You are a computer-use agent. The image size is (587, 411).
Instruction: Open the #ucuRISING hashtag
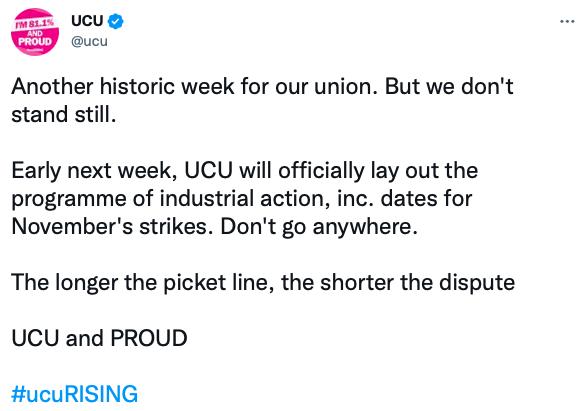coord(74,394)
